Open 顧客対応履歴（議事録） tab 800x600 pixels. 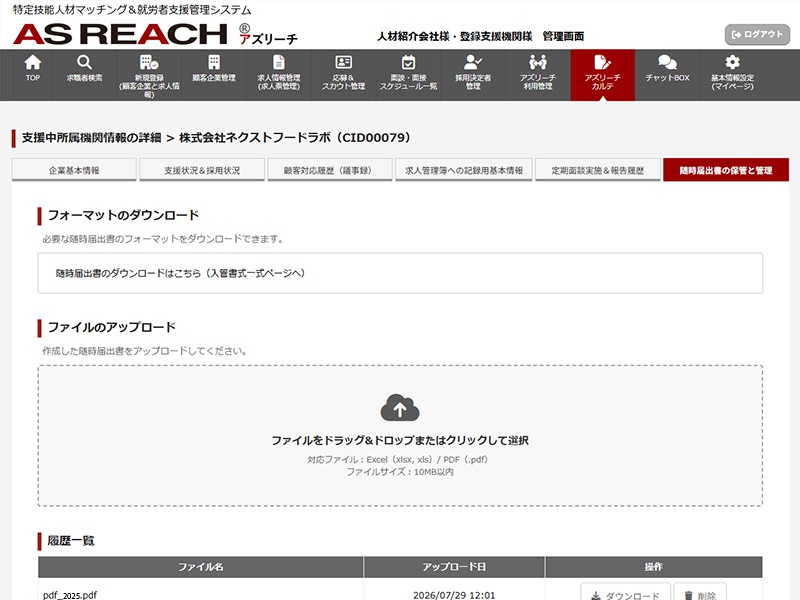tap(330, 170)
